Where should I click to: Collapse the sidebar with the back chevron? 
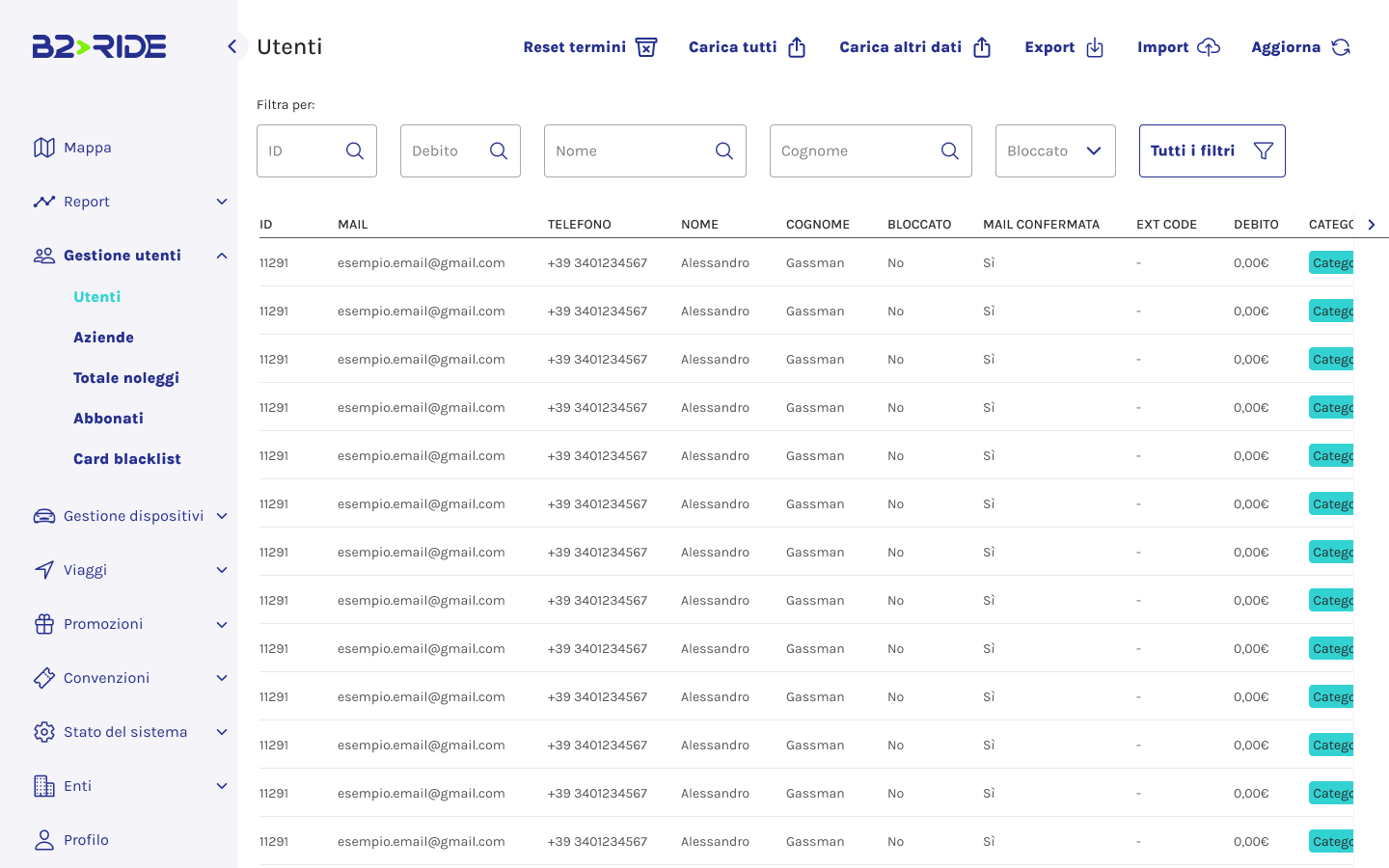point(231,46)
